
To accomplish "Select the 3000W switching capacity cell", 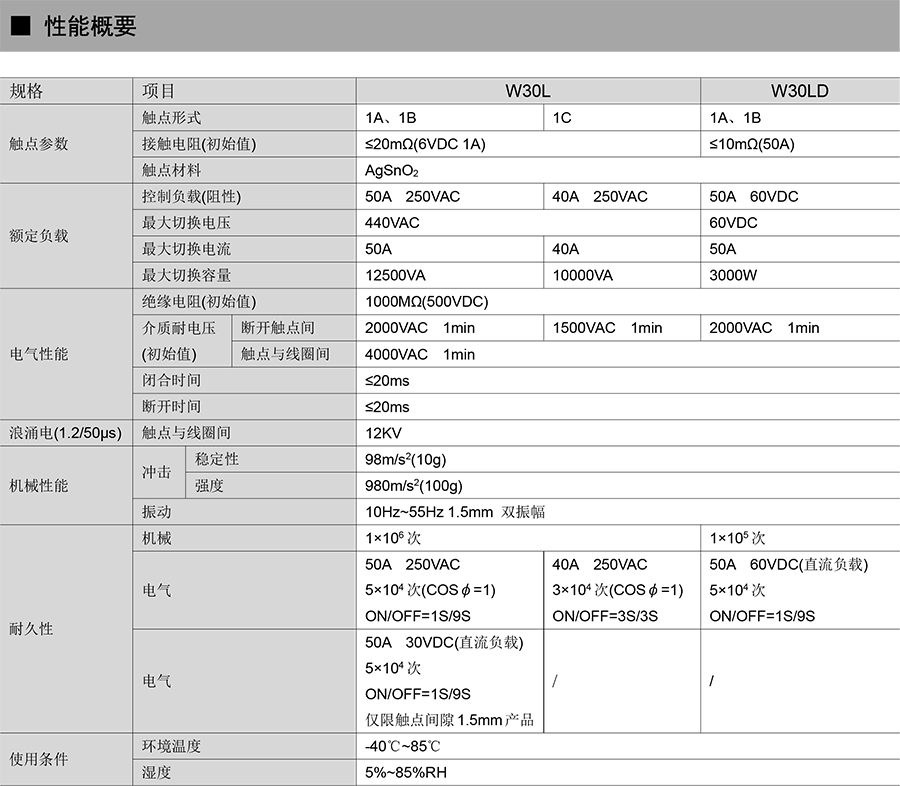I will (733, 275).
